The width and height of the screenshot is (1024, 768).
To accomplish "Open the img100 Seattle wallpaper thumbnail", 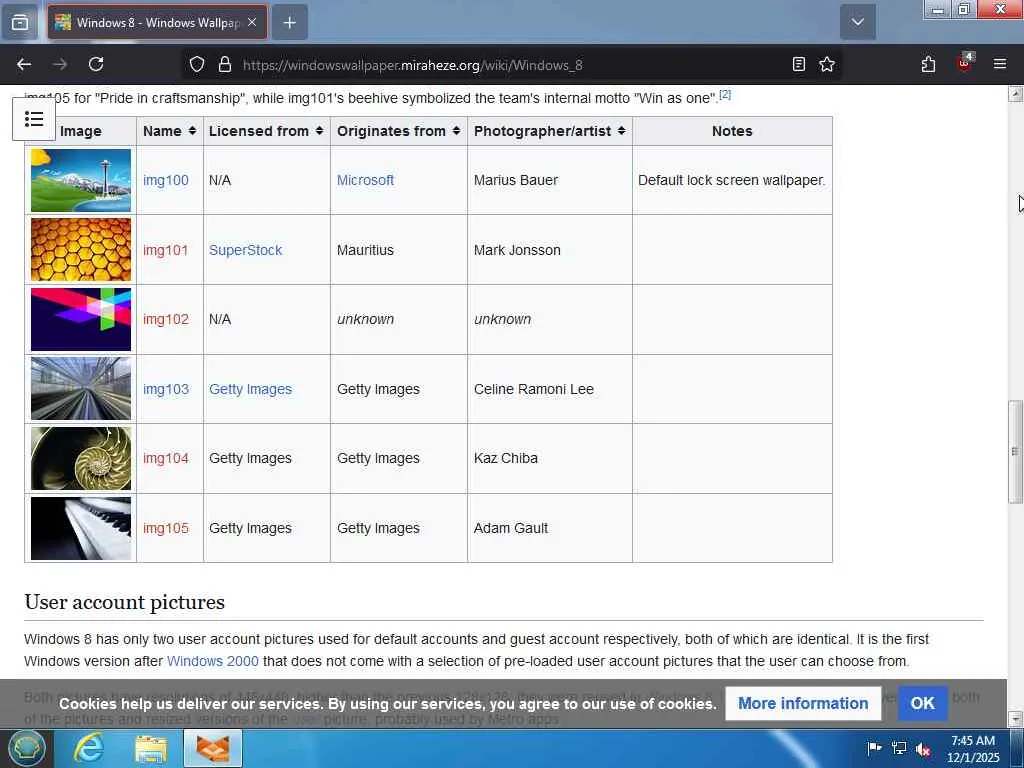I will pos(81,180).
